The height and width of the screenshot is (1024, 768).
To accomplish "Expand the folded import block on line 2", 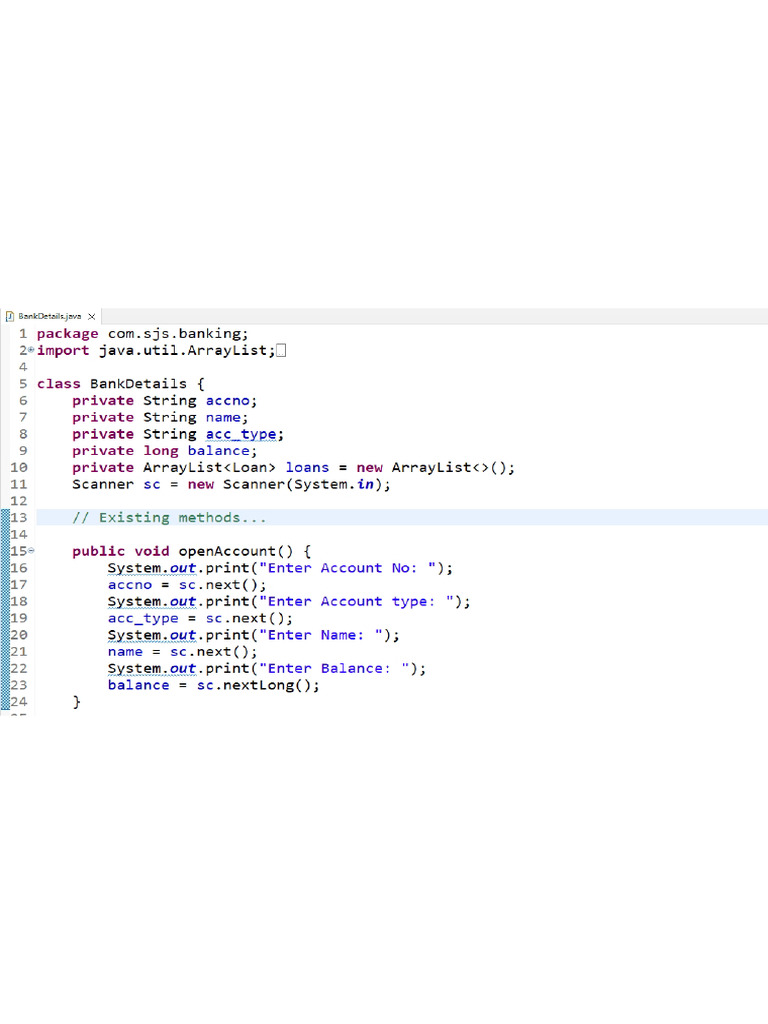I will 31,350.
